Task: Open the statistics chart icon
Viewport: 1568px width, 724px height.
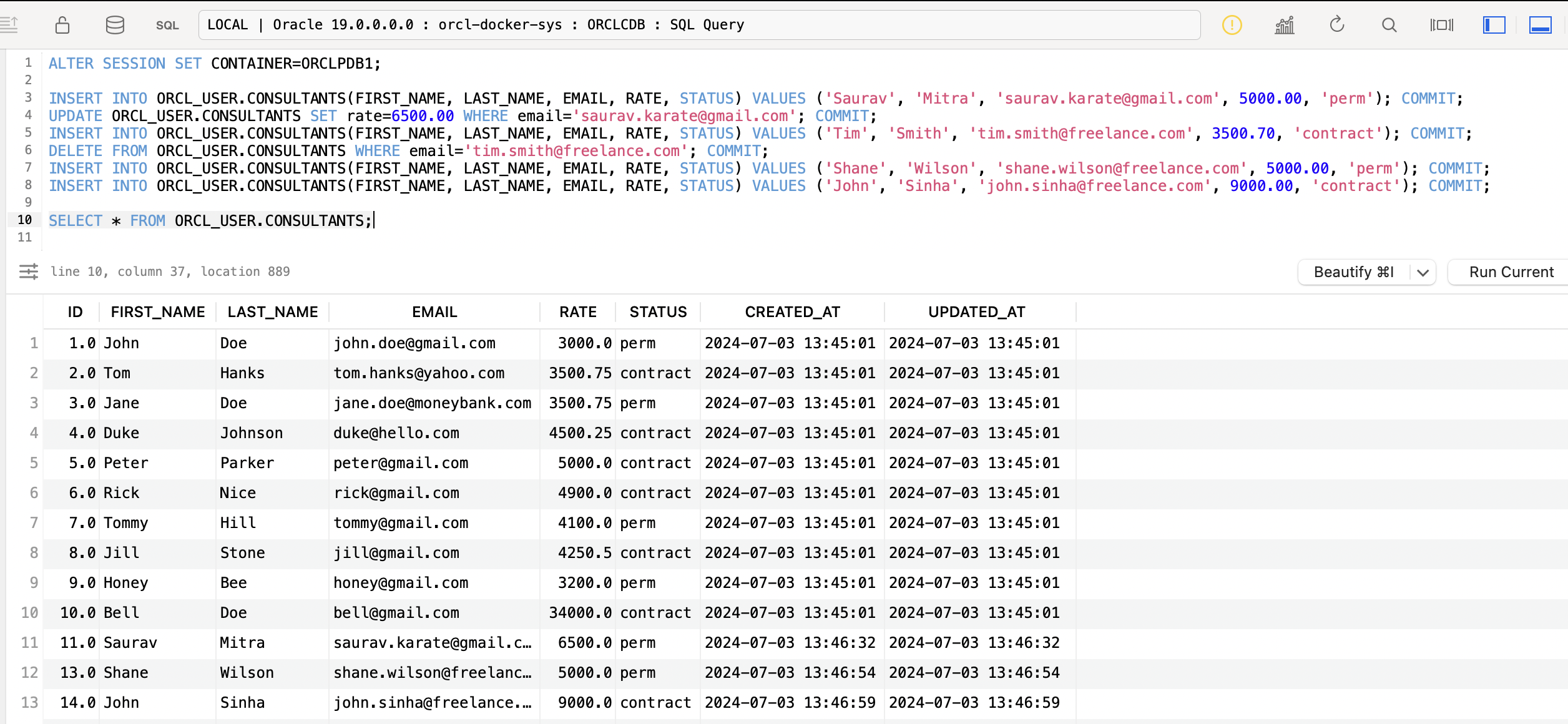Action: coord(1285,25)
